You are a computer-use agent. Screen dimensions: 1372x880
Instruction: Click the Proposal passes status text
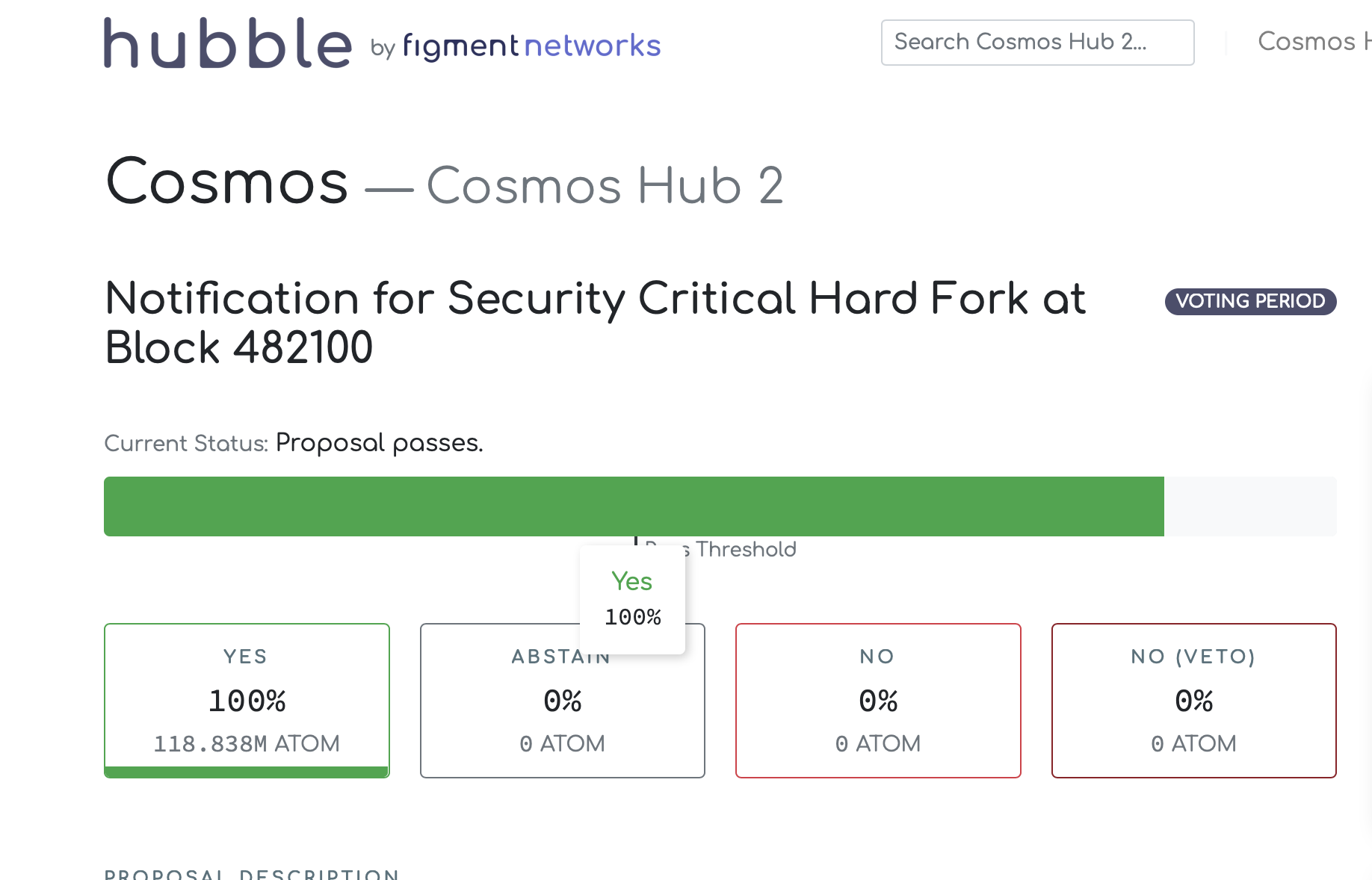380,443
